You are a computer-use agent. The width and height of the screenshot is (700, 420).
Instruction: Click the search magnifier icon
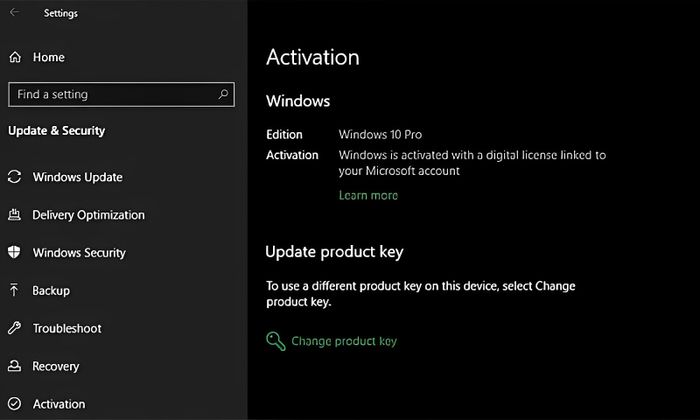pyautogui.click(x=223, y=94)
